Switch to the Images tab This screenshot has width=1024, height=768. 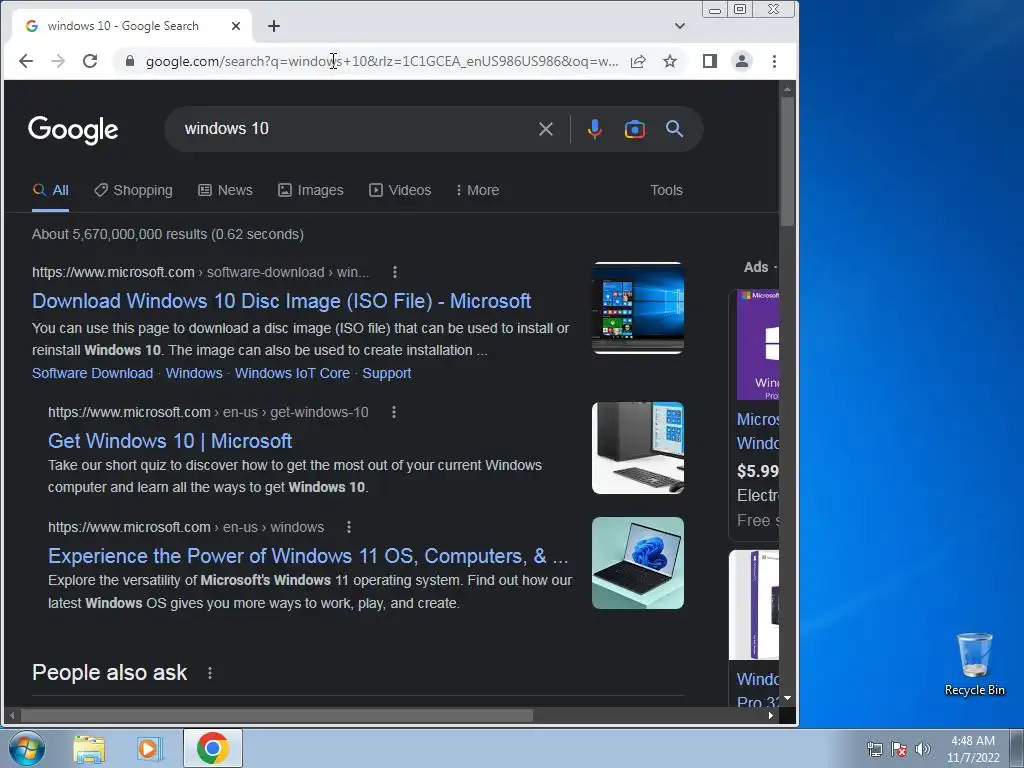pyautogui.click(x=311, y=190)
